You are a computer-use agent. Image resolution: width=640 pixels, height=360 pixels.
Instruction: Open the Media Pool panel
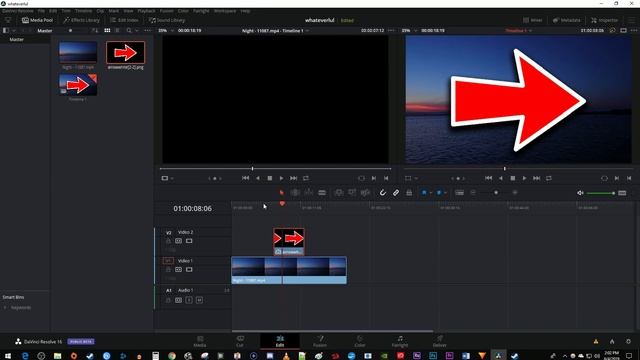click(38, 20)
